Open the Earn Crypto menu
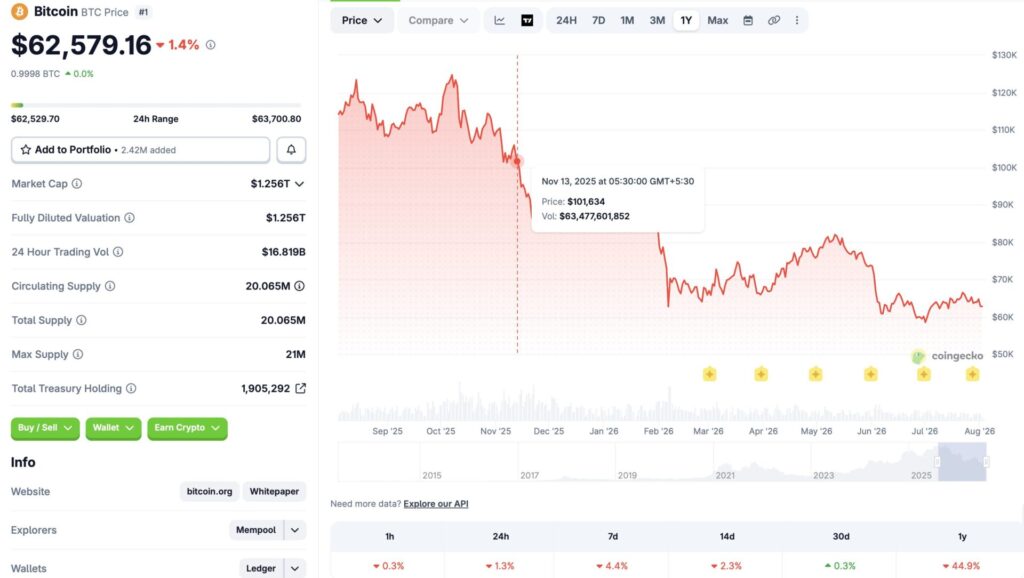 pos(187,428)
